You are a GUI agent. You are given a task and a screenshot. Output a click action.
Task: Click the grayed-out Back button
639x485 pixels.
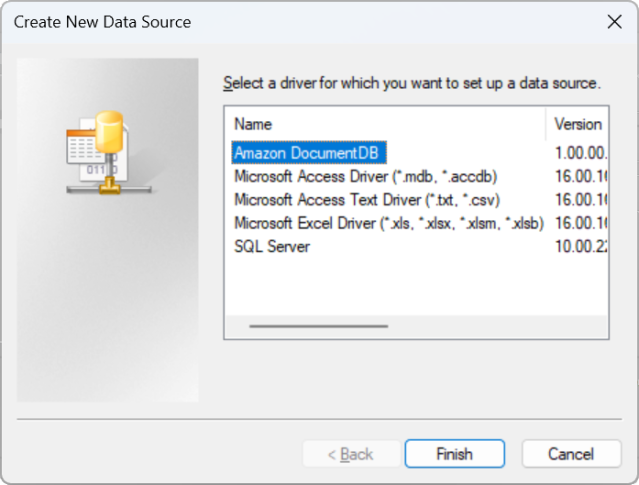click(x=350, y=454)
